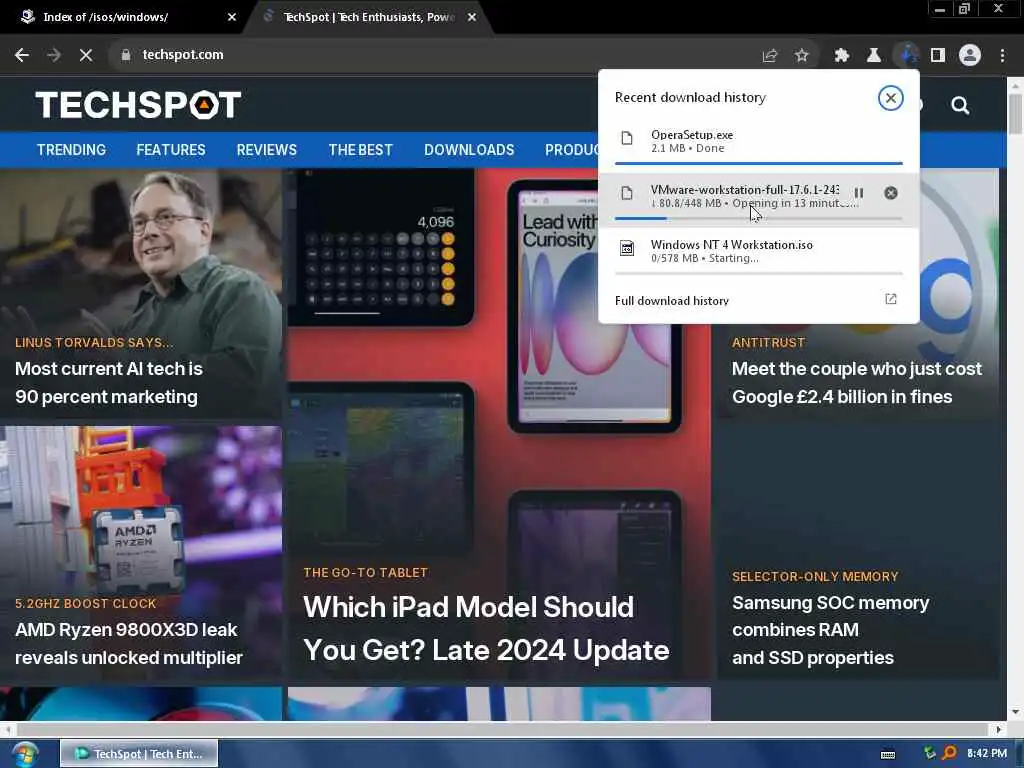Open the Samsung SOC memory article
Viewport: 1024px width, 768px height.
830,630
